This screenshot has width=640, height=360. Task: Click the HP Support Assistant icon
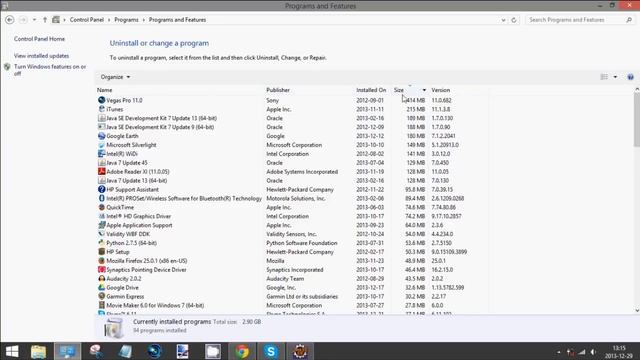102,189
